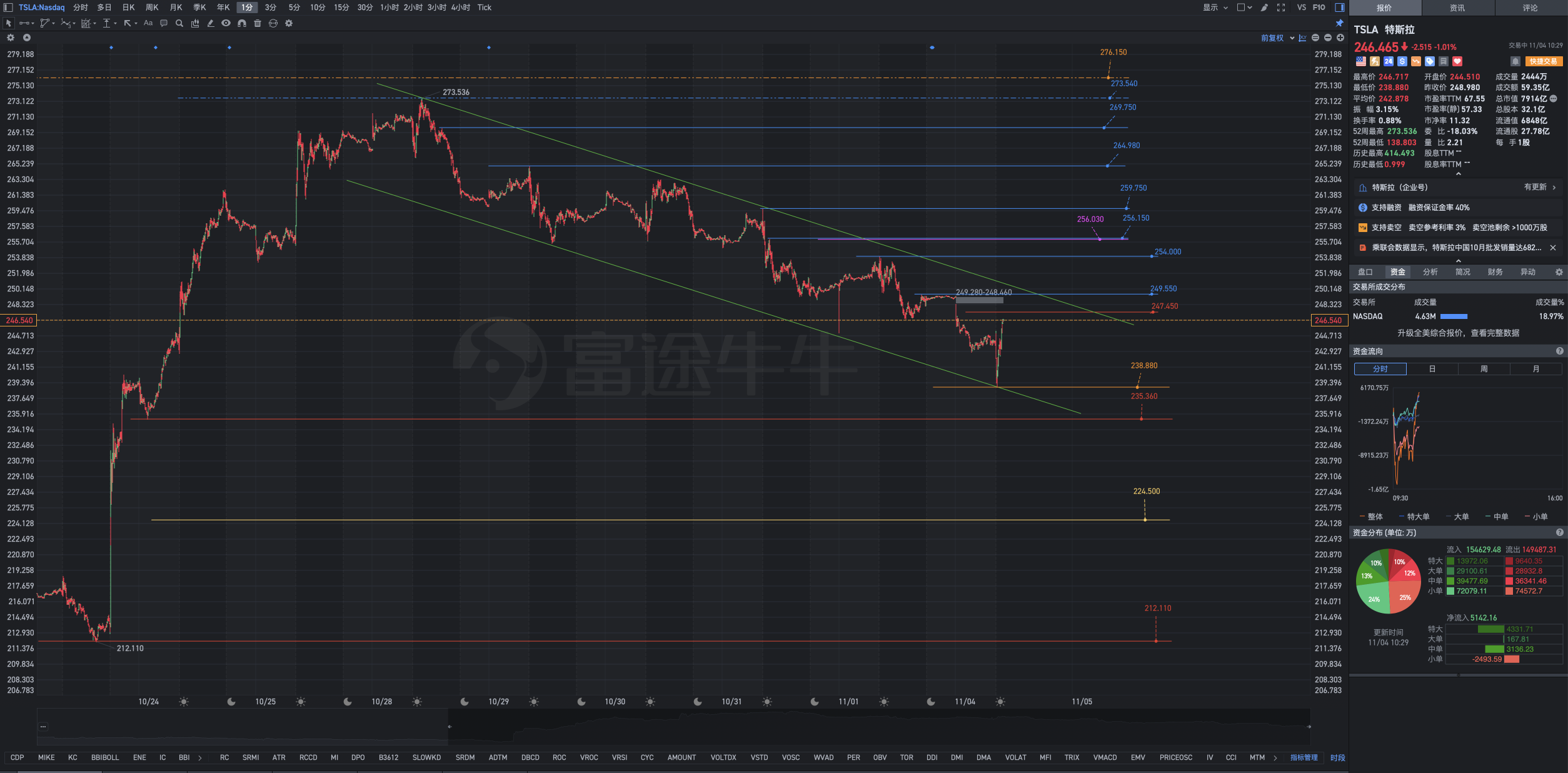Click the 快捷交易 quick trade button

pos(1544,61)
